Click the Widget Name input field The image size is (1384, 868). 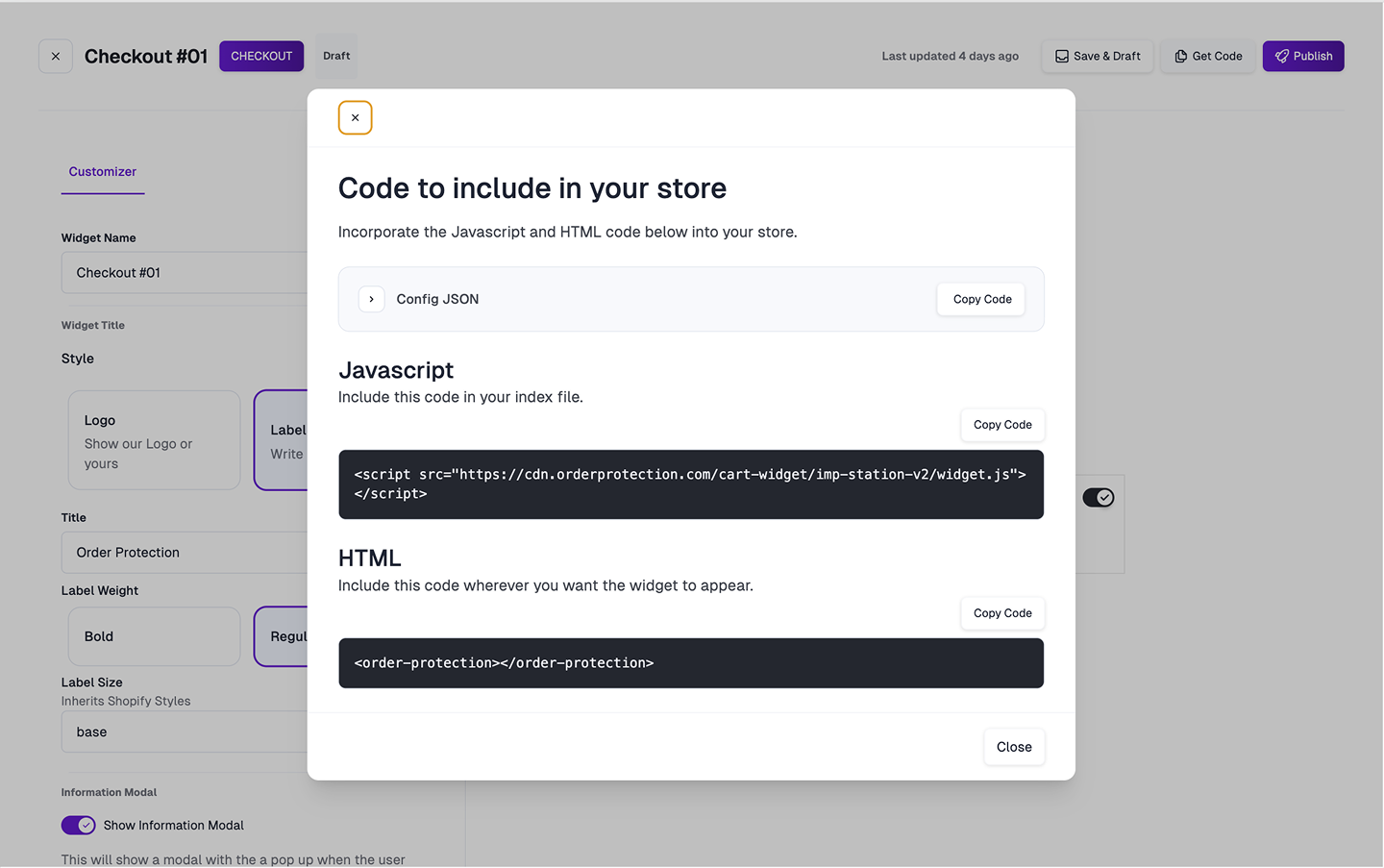pos(185,273)
